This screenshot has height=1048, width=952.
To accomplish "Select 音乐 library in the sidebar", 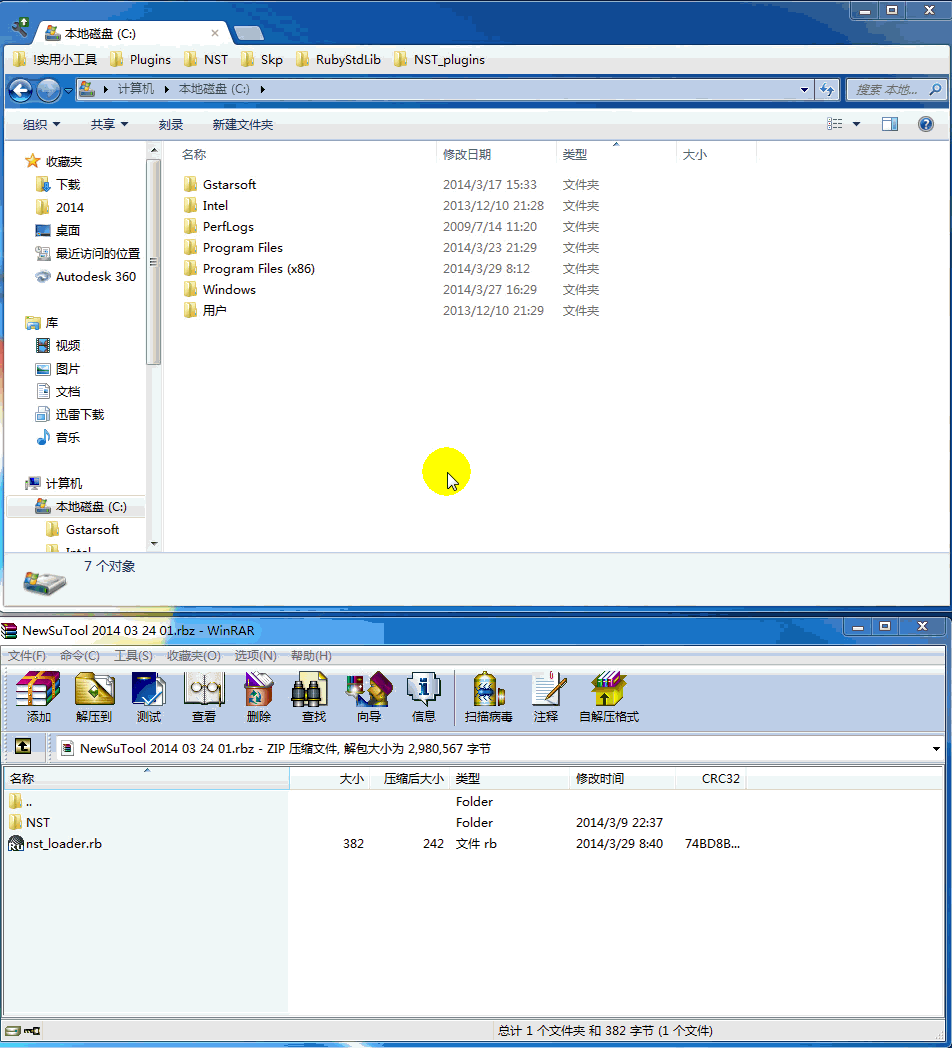I will point(58,438).
